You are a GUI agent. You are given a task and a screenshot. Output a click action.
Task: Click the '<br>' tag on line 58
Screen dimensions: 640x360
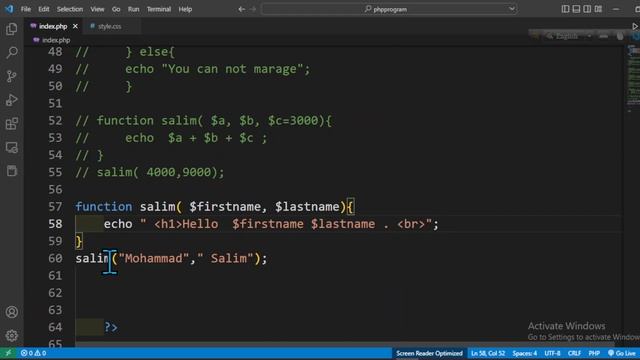click(x=411, y=224)
